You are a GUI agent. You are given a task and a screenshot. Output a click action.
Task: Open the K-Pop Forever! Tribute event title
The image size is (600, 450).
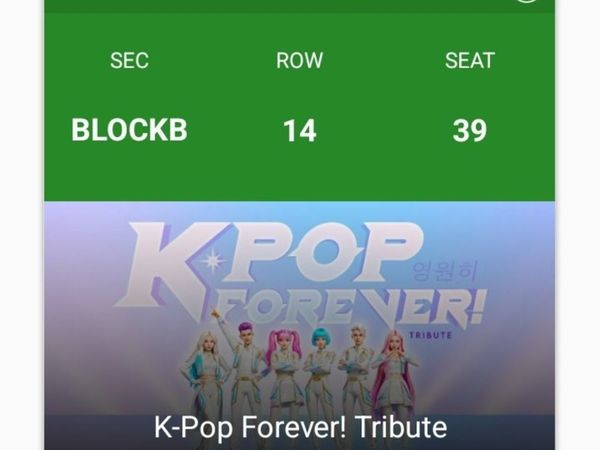pyautogui.click(x=300, y=428)
